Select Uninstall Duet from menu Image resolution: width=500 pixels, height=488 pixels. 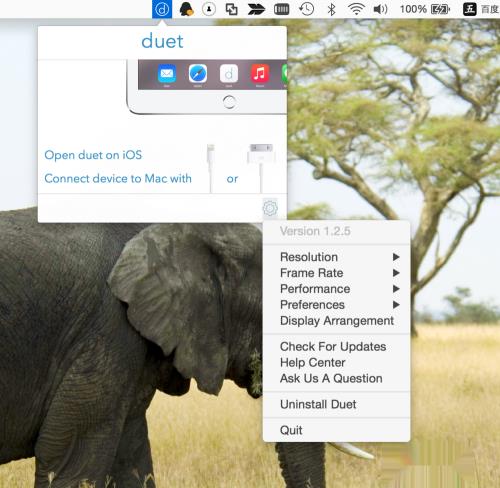coord(337,404)
